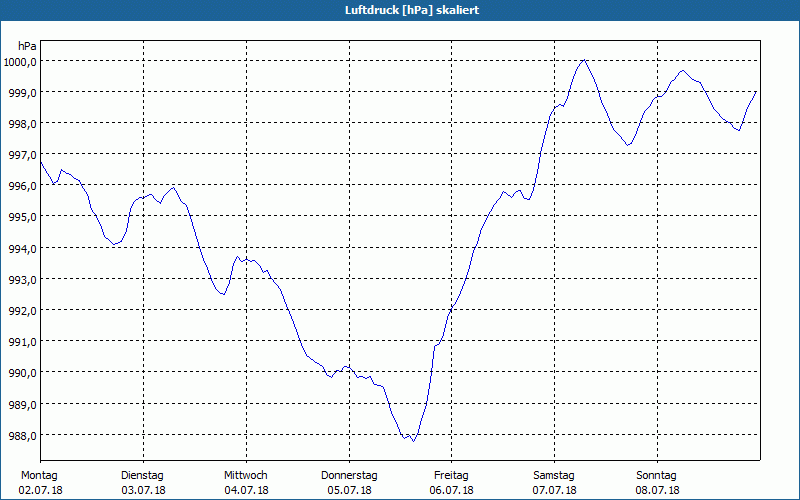Select the 993,0 axis value
Screen dimensions: 800x500
click(x=24, y=280)
